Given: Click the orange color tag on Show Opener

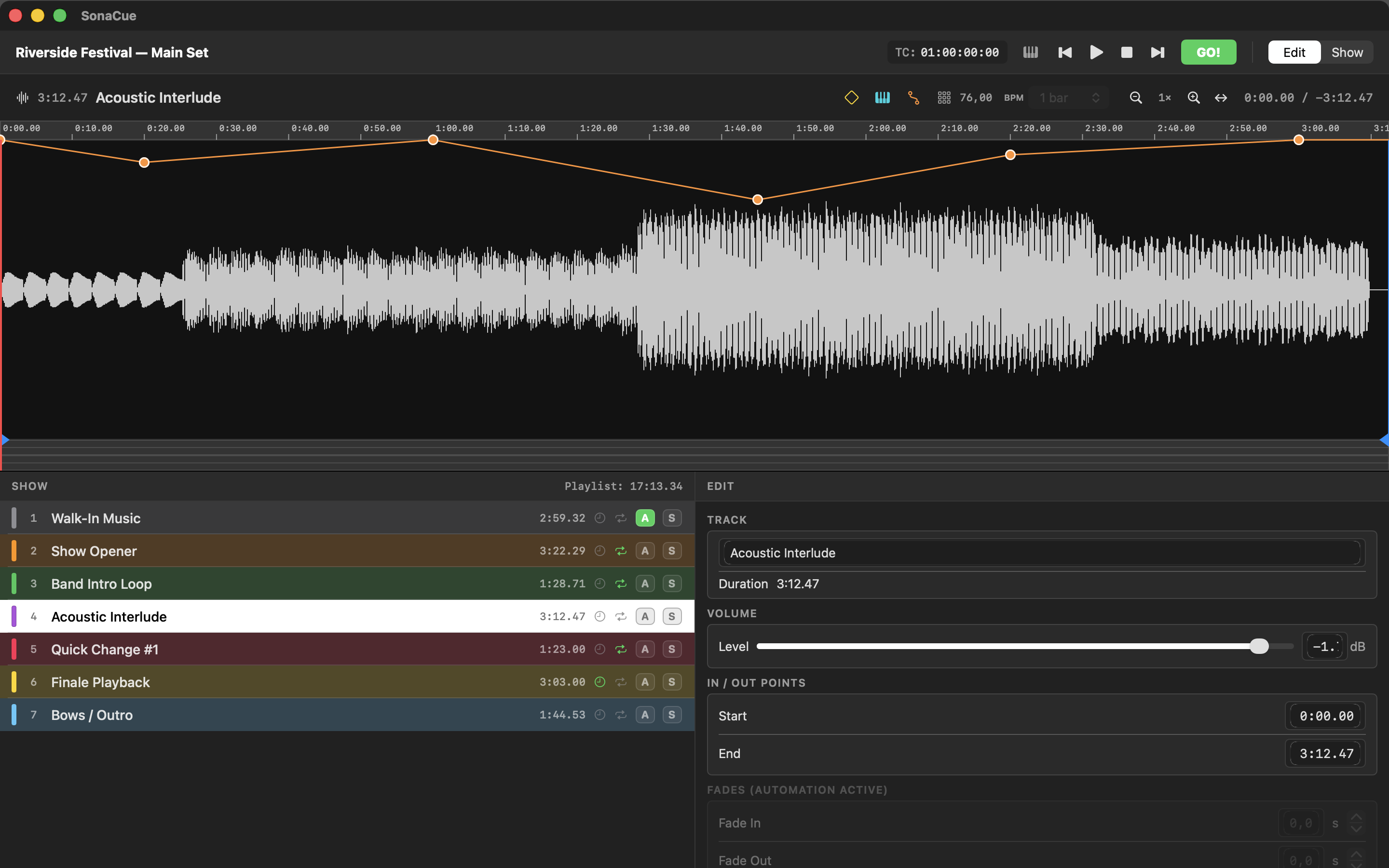Looking at the screenshot, I should point(14,551).
